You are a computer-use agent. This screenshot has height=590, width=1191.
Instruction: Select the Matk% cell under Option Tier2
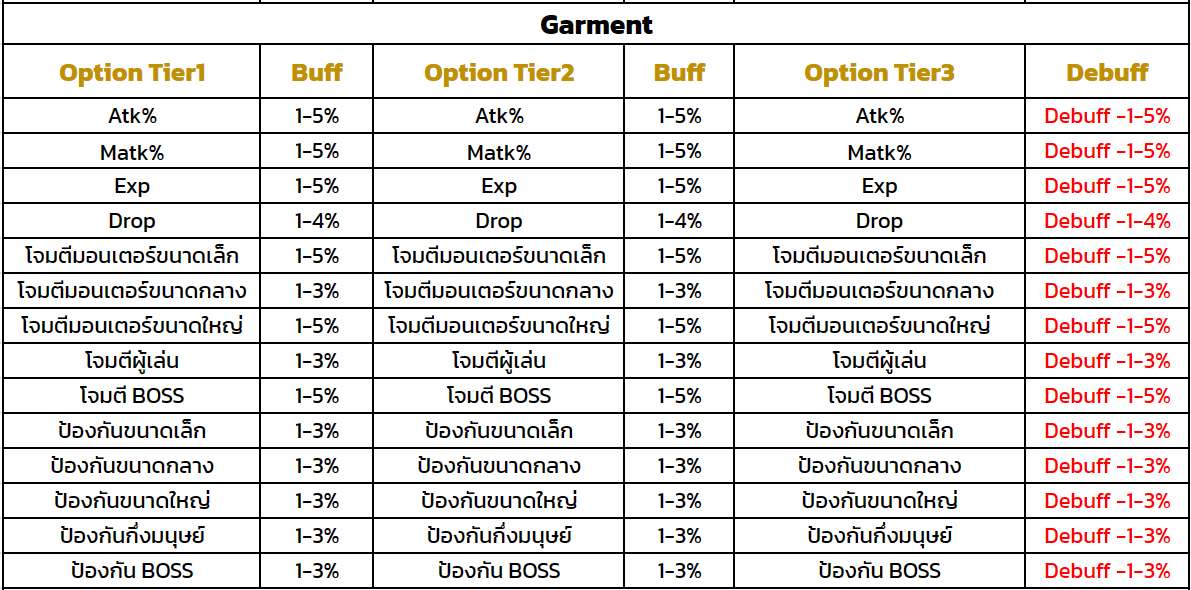[x=499, y=152]
